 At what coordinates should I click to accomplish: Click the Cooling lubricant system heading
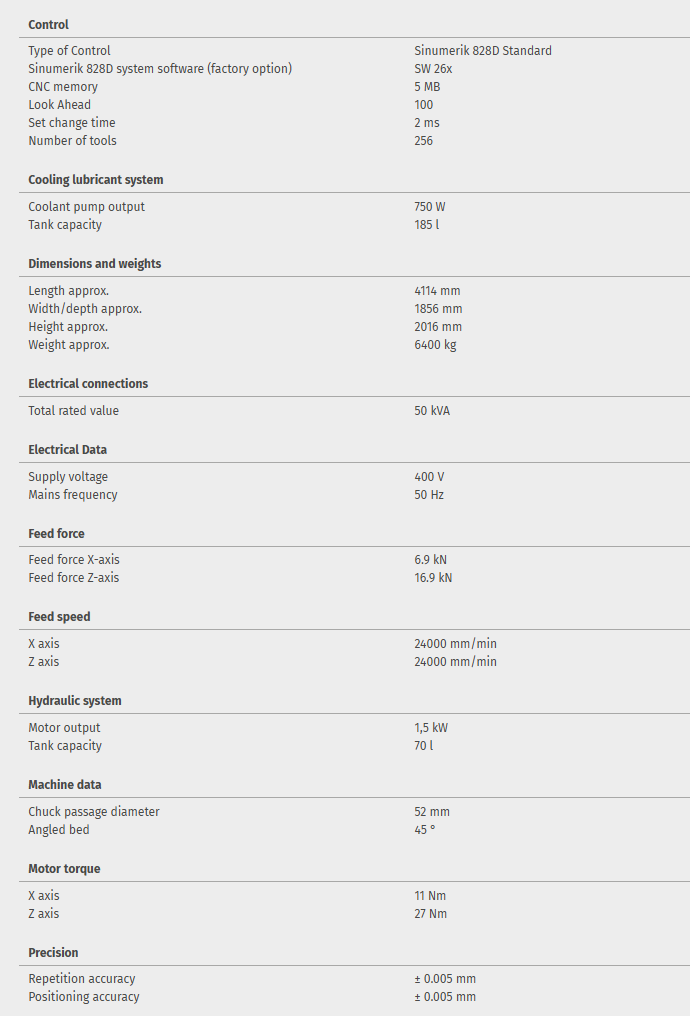tap(96, 180)
